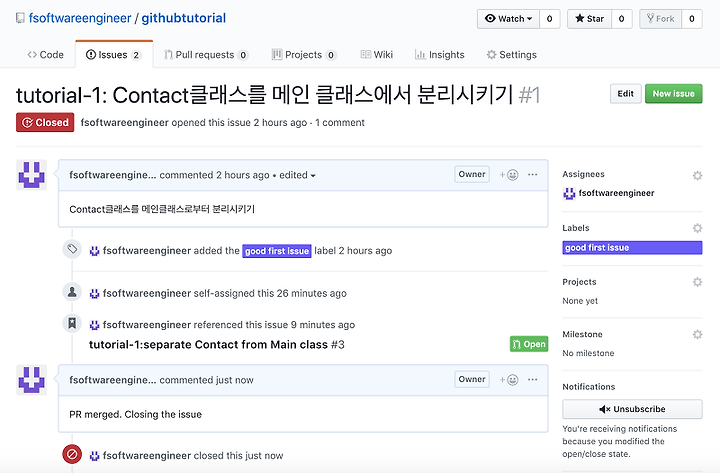This screenshot has width=720, height=473.
Task: Open the Milestone gear settings
Action: [x=697, y=334]
